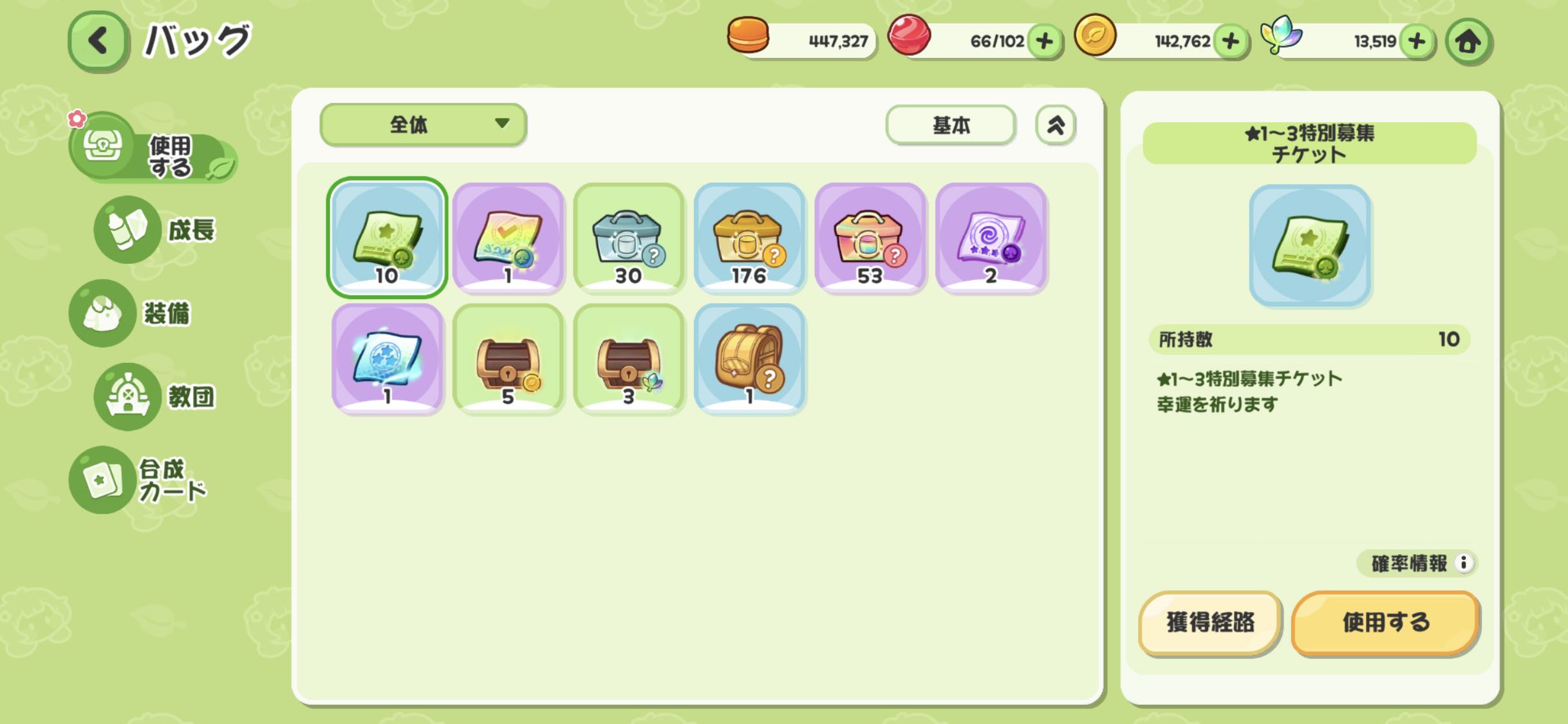Viewport: 1568px width, 724px height.
Task: Click the 獲得経路 button
Action: pyautogui.click(x=1209, y=622)
